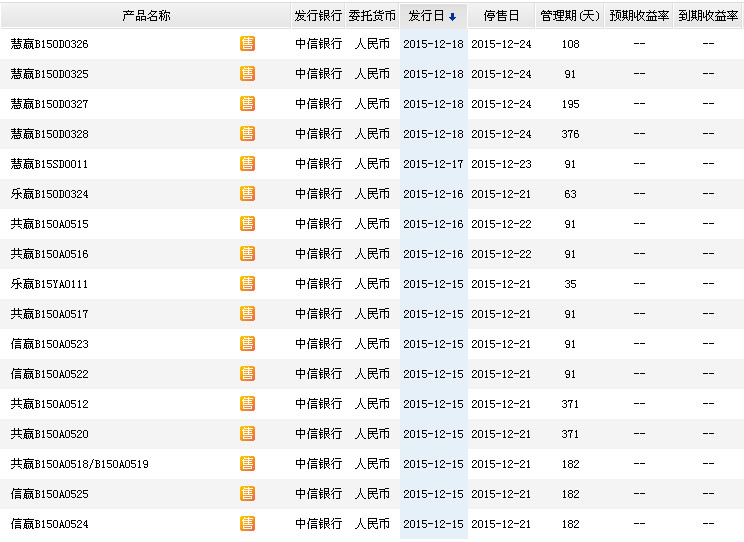
Task: Select the 108 days management period cell
Action: coord(570,44)
